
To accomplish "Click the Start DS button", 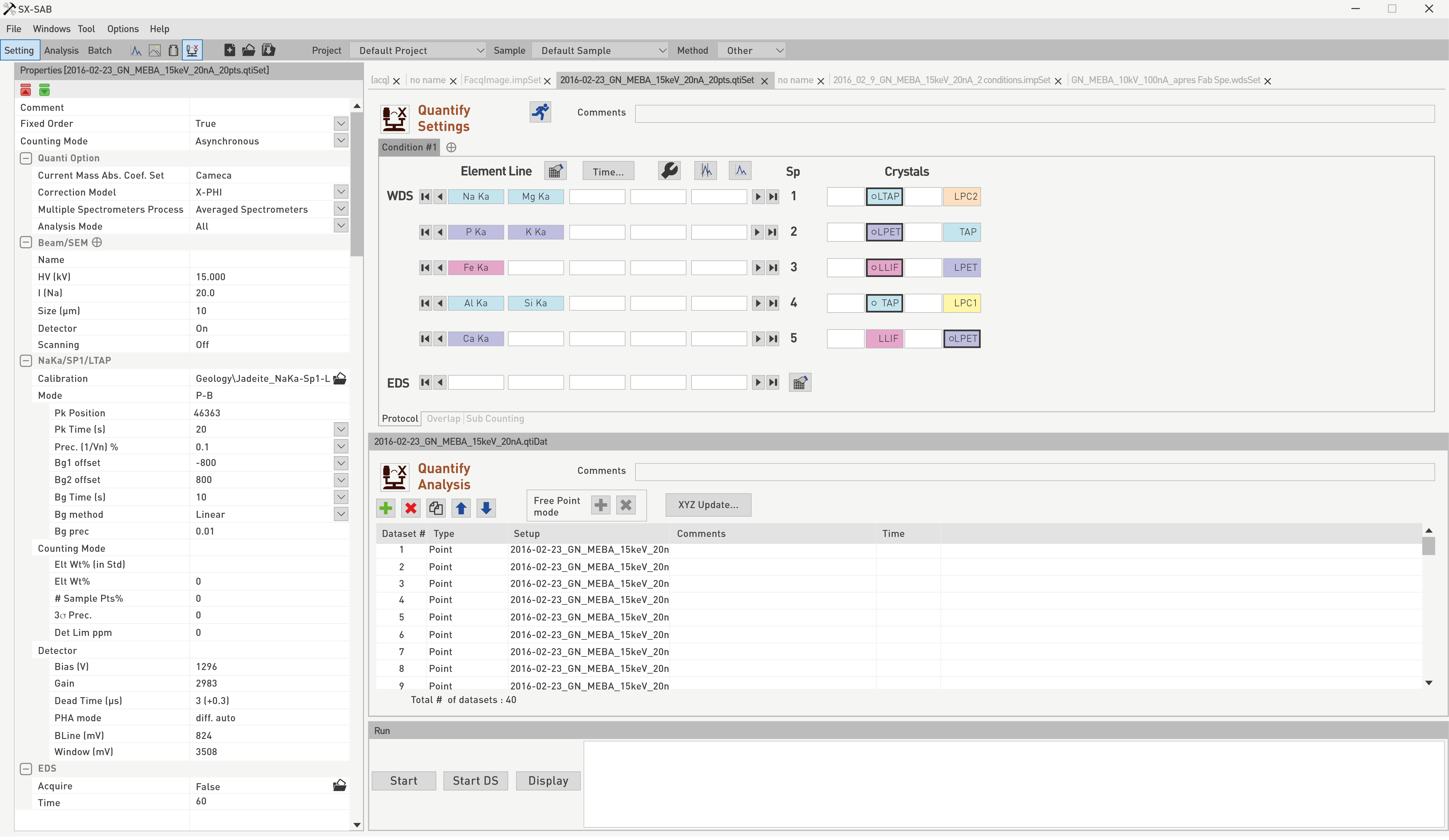I will point(475,781).
